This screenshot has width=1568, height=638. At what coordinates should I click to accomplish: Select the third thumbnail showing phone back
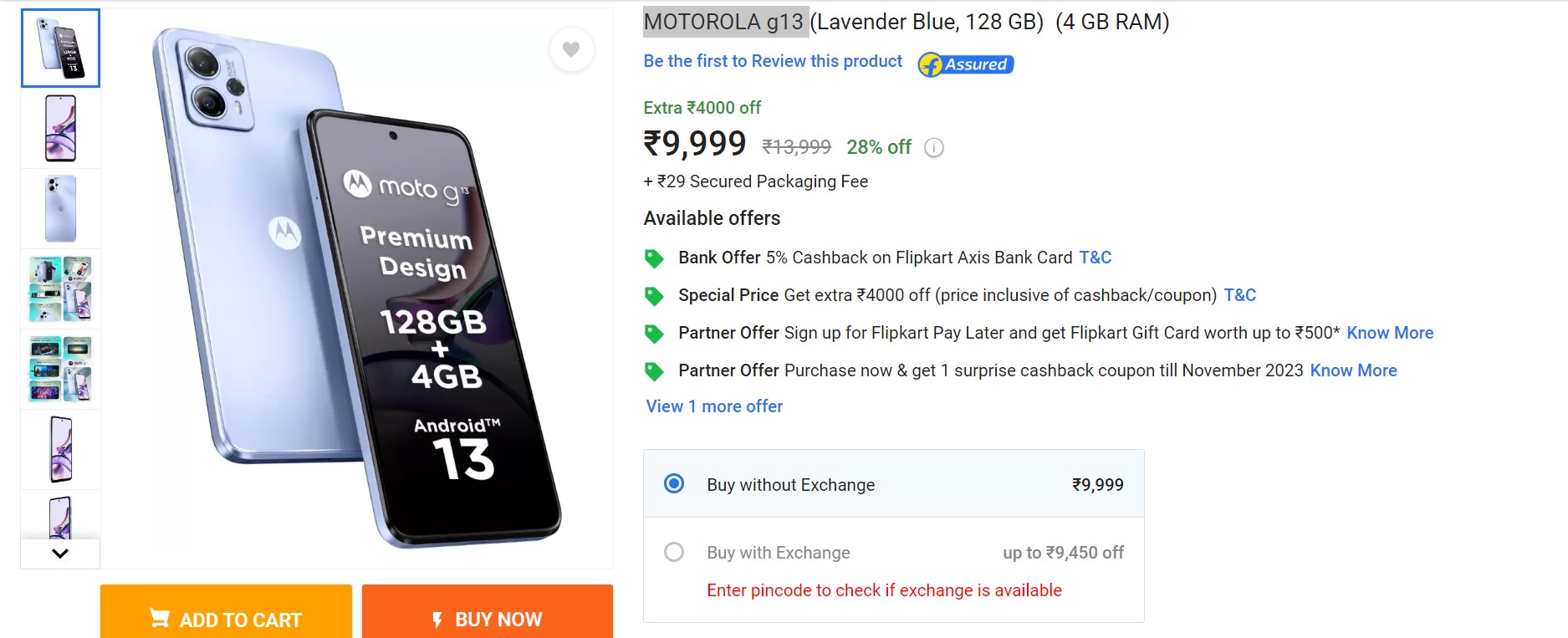60,208
